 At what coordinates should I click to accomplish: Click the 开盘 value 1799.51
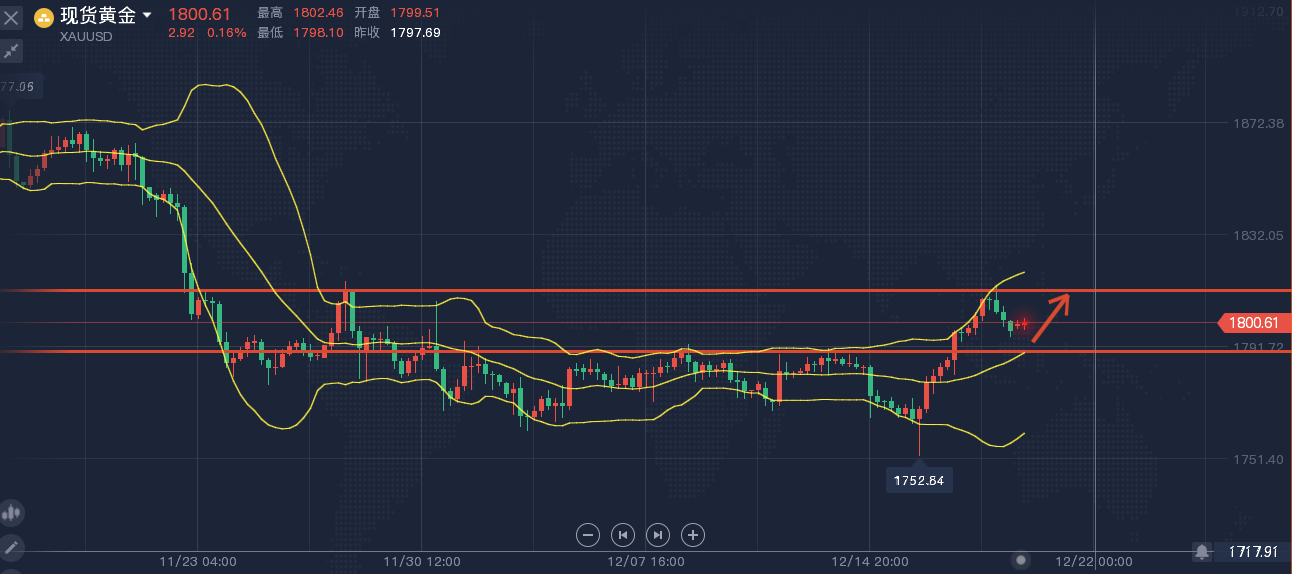(x=415, y=13)
